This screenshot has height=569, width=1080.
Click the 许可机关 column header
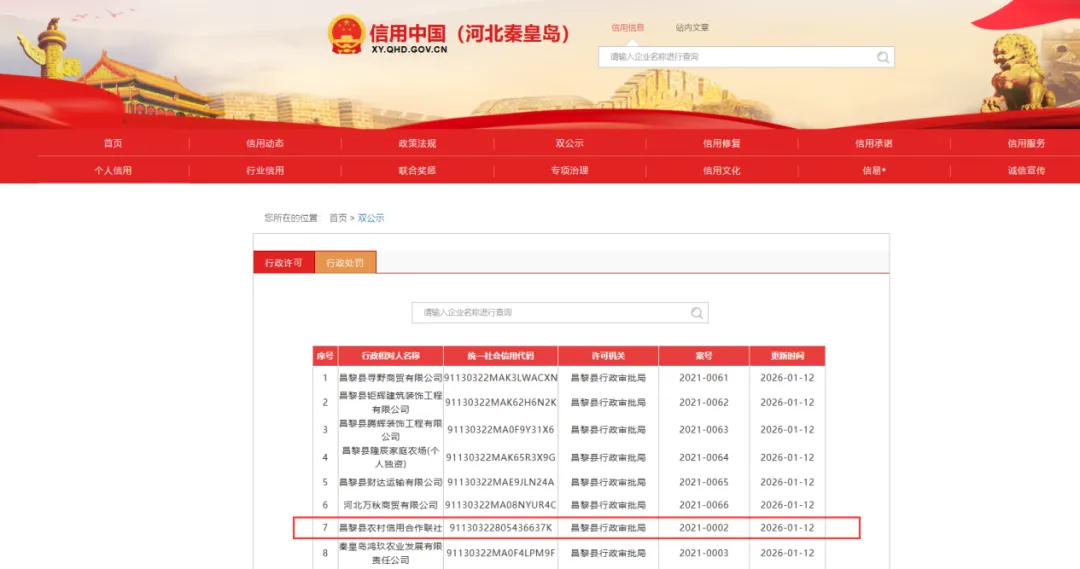point(608,356)
